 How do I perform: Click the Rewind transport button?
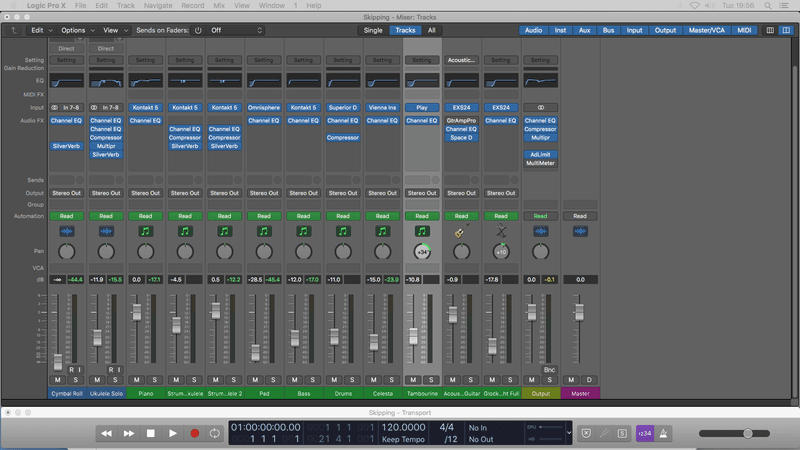(x=107, y=433)
